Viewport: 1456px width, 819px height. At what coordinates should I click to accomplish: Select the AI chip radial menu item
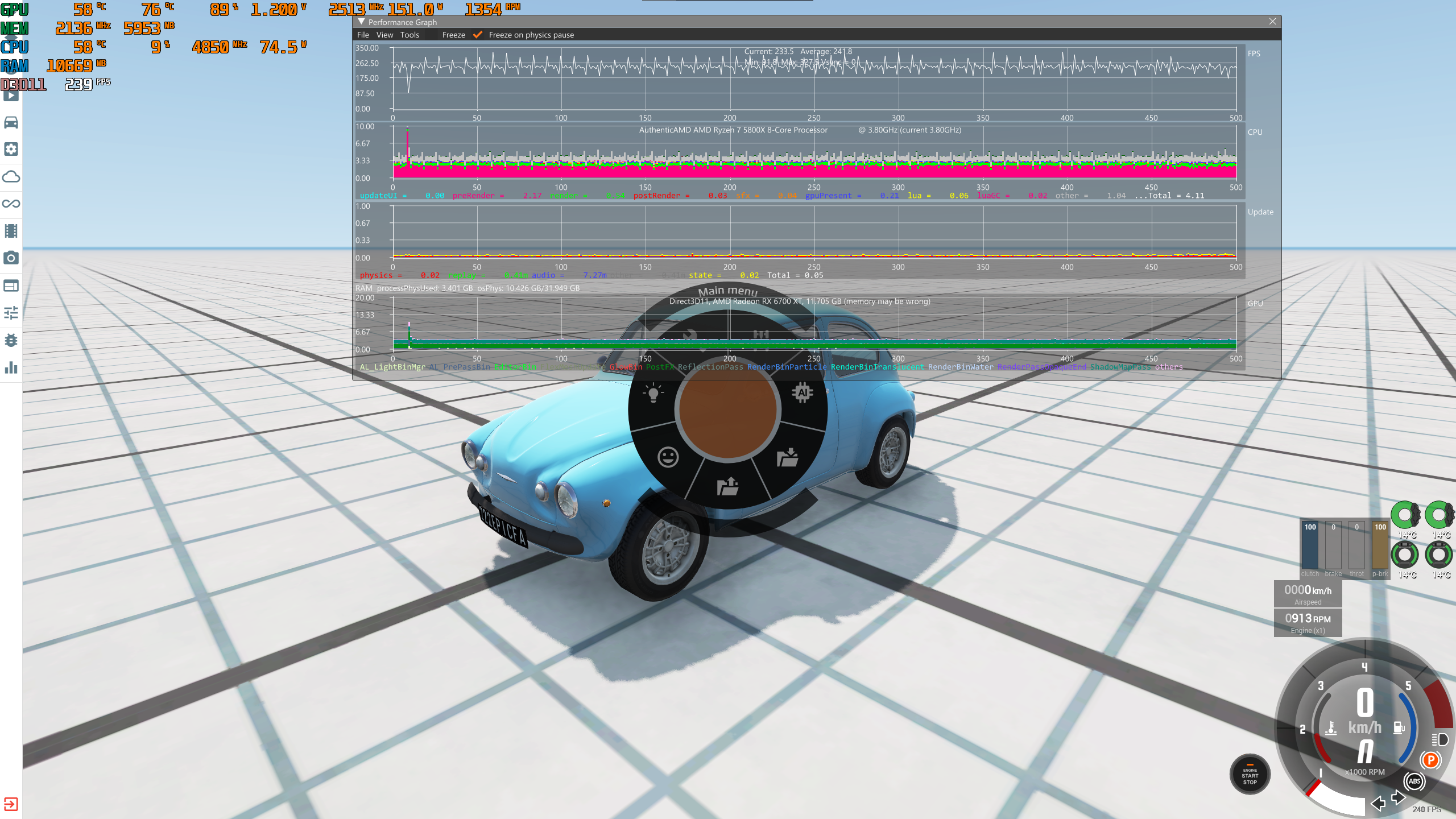(803, 392)
